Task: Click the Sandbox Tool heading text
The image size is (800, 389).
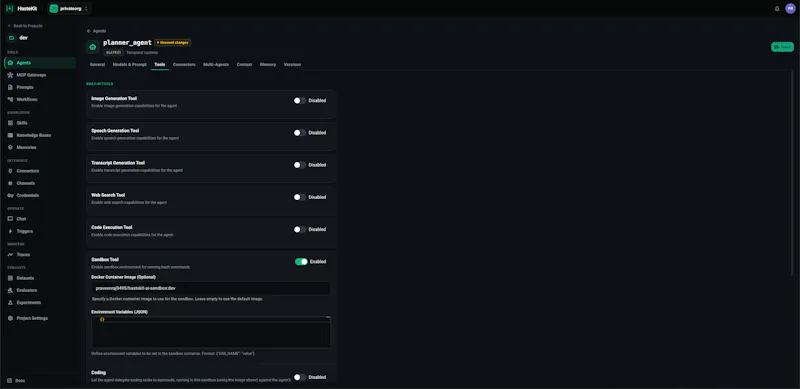Action: point(105,259)
